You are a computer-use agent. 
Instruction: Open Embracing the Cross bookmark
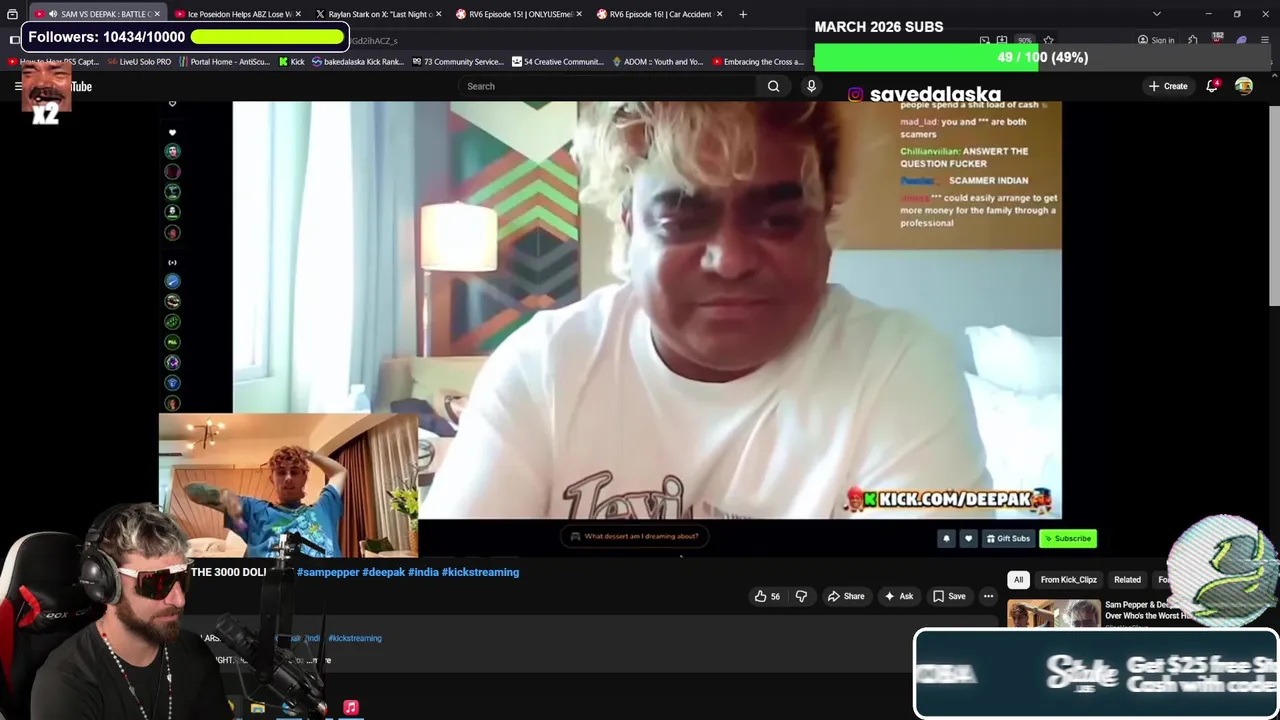757,62
